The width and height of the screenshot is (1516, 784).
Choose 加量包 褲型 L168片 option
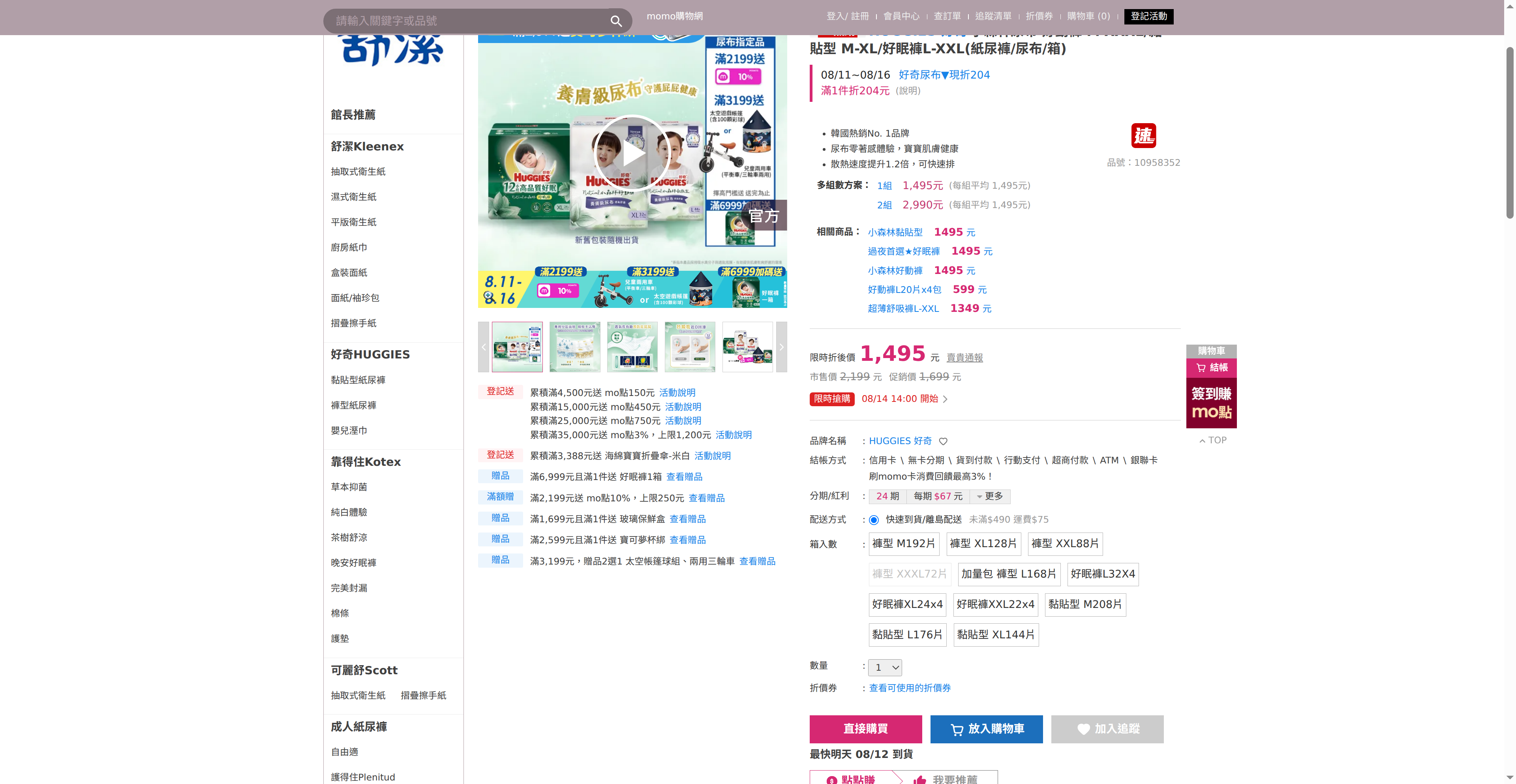(1009, 574)
